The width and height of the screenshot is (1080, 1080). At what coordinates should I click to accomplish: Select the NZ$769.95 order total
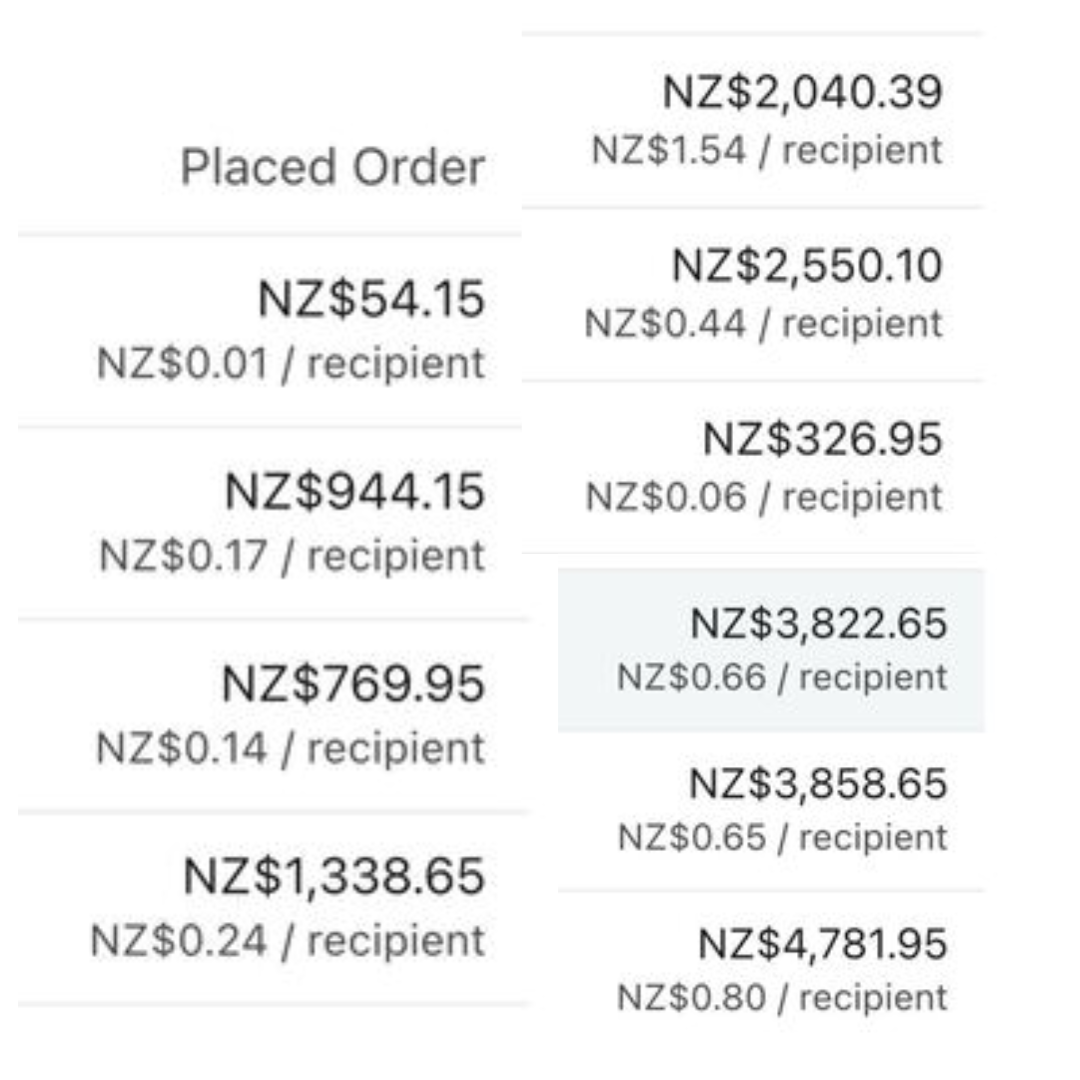pos(353,685)
